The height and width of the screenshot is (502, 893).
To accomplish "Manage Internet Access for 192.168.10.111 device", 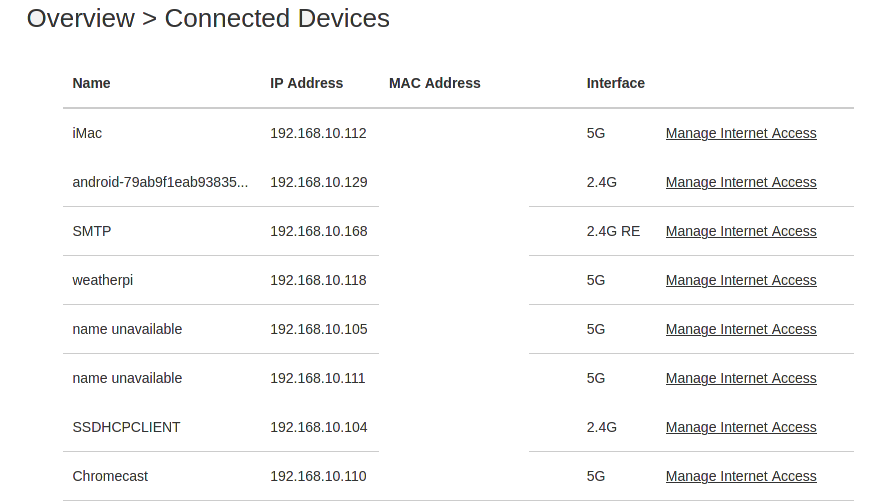I will pyautogui.click(x=741, y=378).
